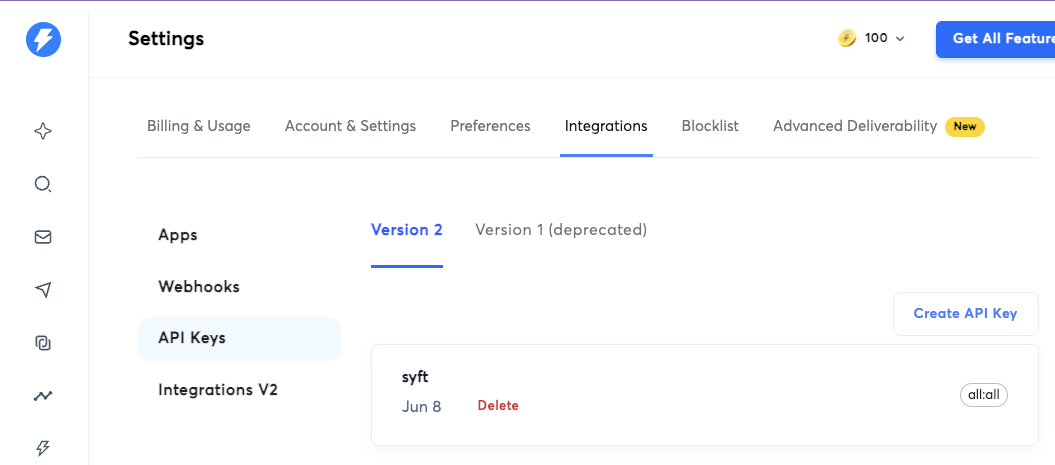Open the Advanced Deliverability tab

click(x=855, y=126)
